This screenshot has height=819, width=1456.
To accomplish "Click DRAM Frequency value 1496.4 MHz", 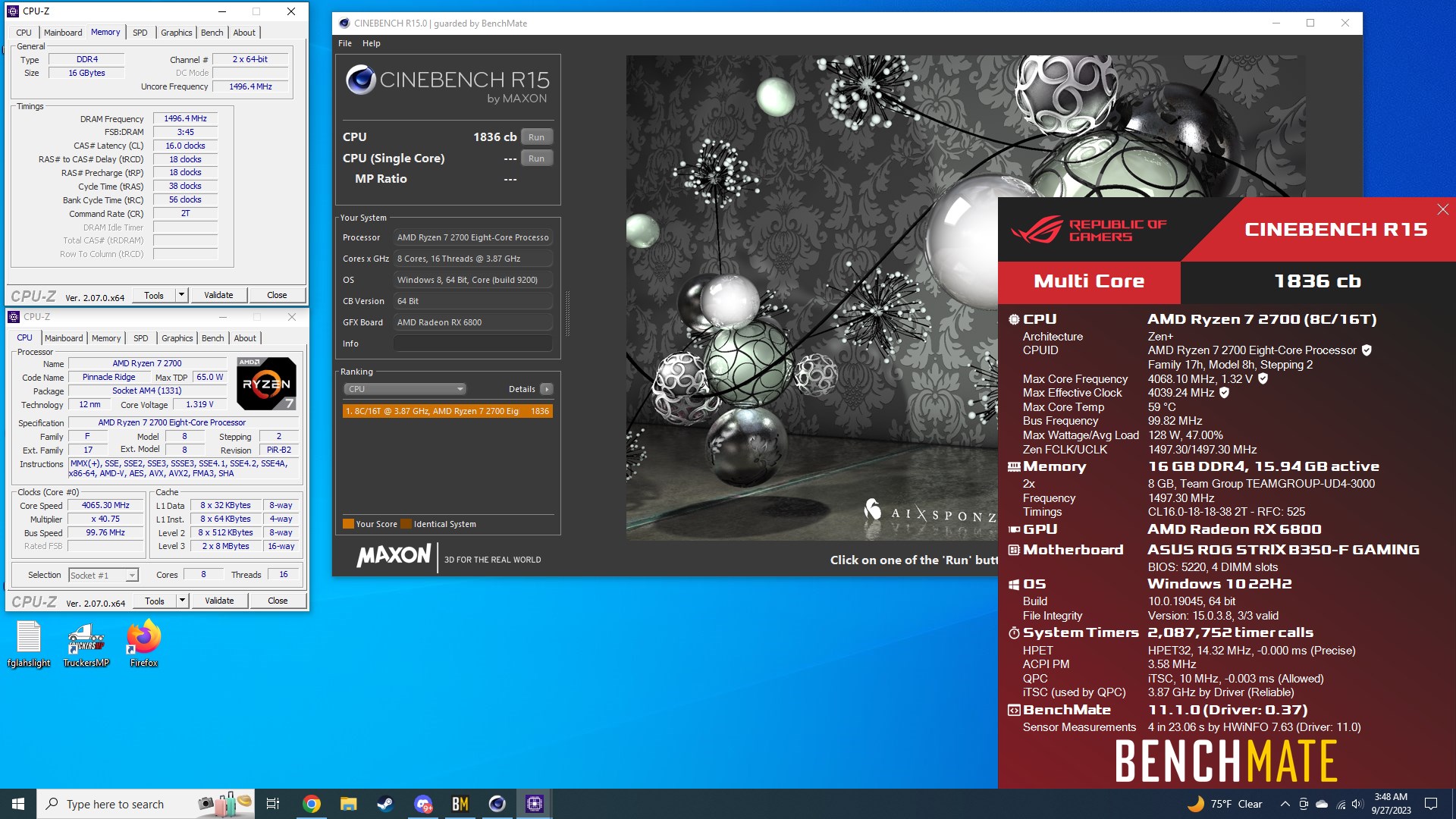I will click(186, 118).
